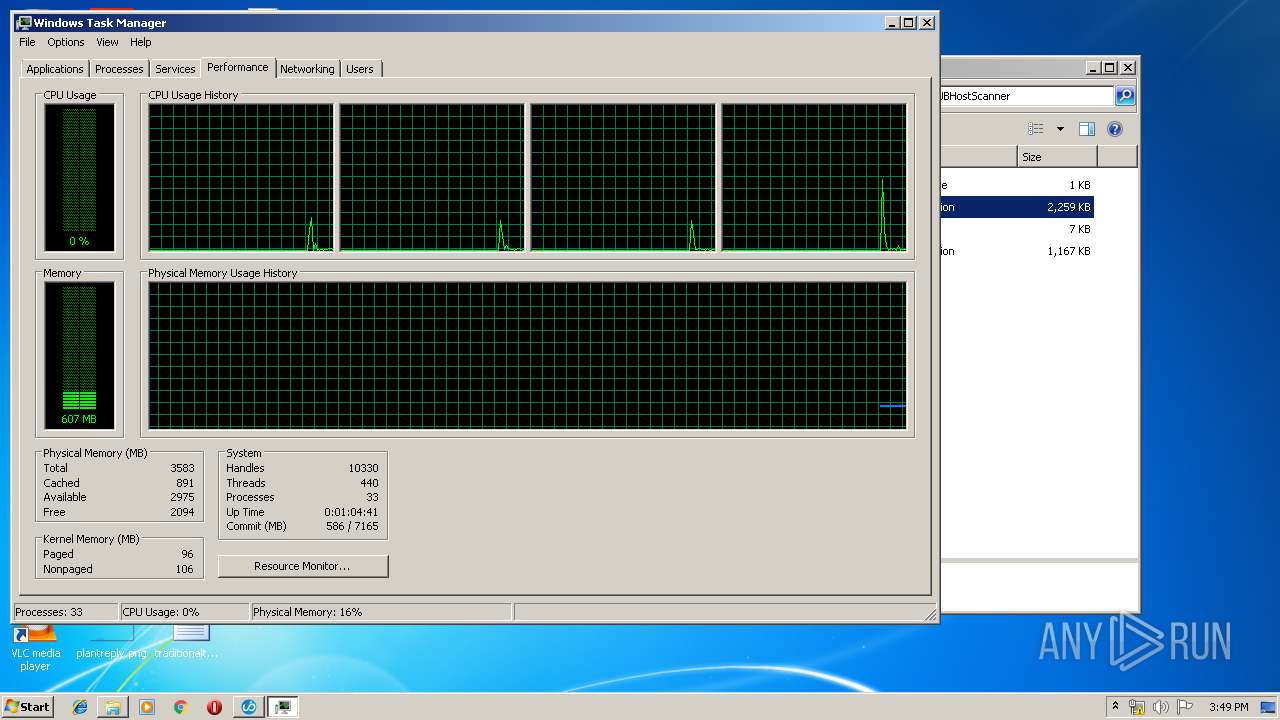Switch to the Applications tab

(x=55, y=69)
